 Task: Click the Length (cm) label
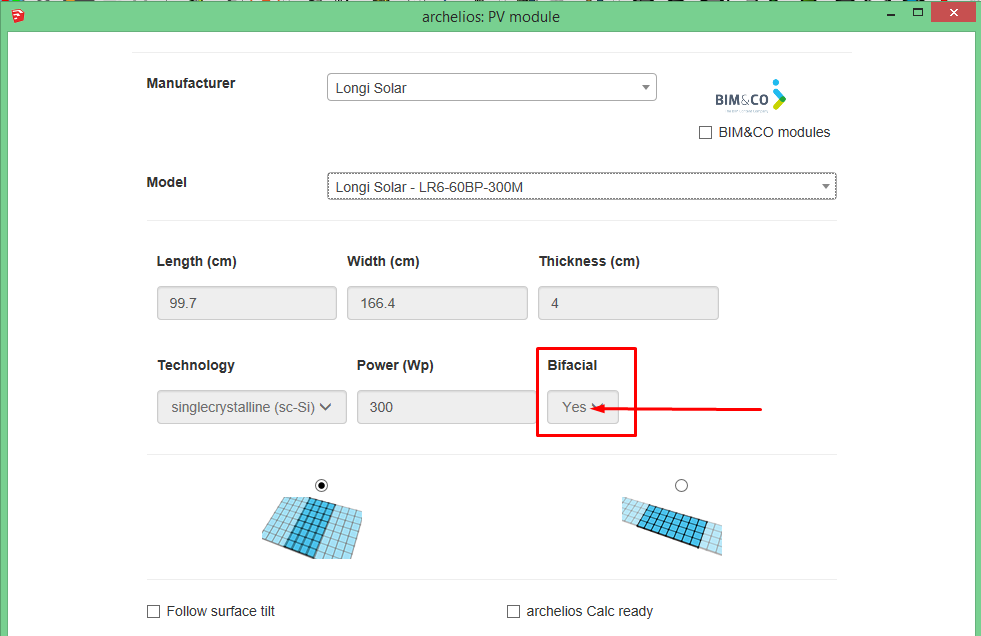[x=196, y=261]
